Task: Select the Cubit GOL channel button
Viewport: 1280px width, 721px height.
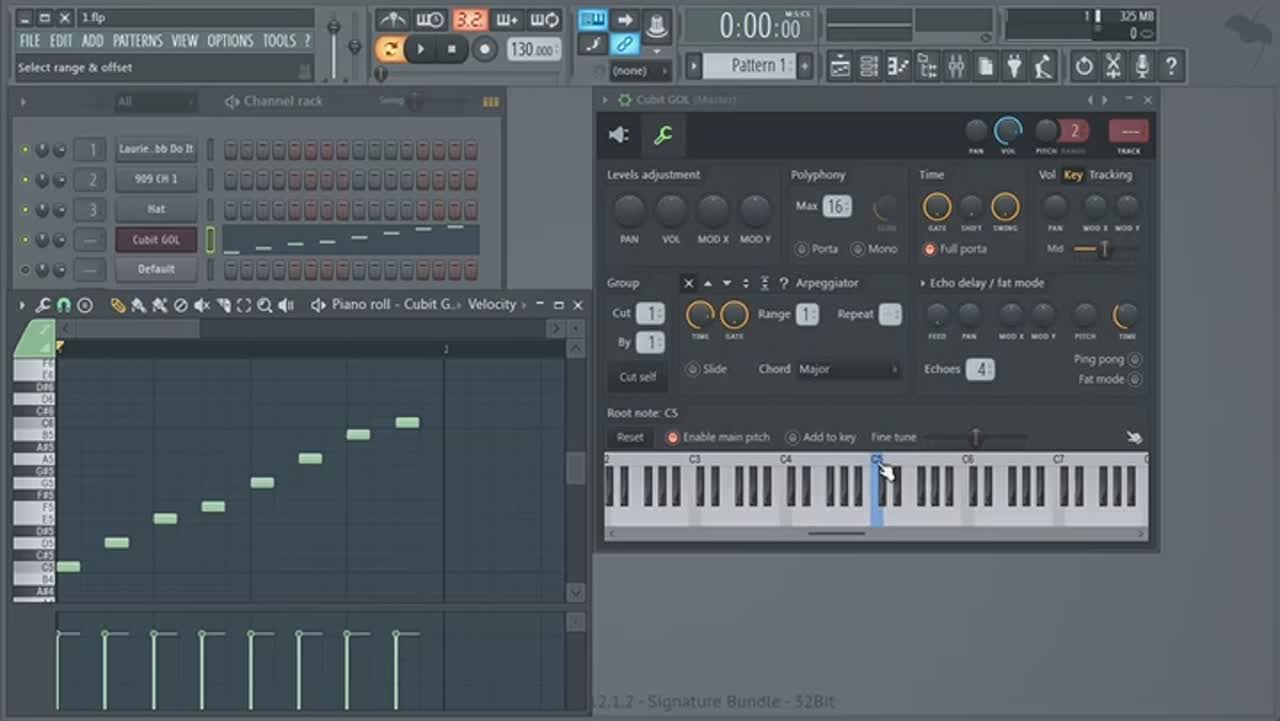Action: click(x=156, y=240)
